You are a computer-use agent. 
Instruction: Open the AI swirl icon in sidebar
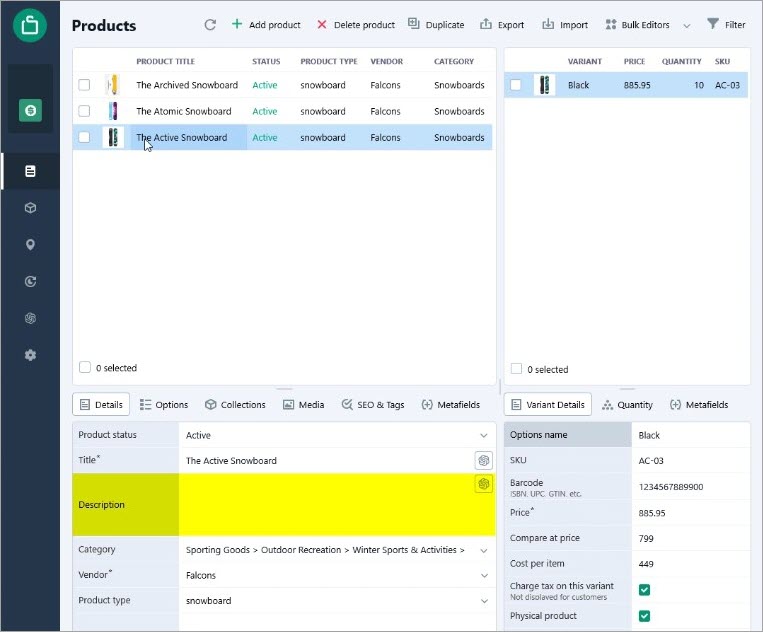pos(30,318)
